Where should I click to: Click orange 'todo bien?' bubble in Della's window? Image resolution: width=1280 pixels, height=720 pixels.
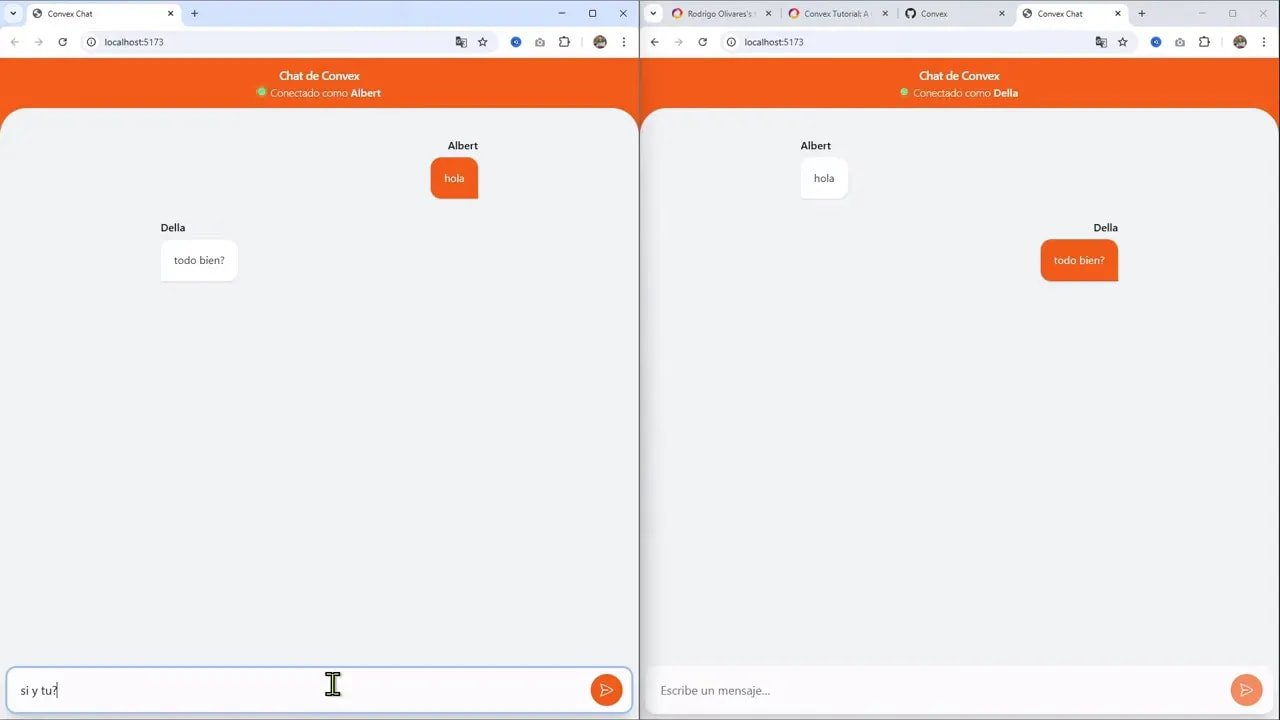(1079, 260)
